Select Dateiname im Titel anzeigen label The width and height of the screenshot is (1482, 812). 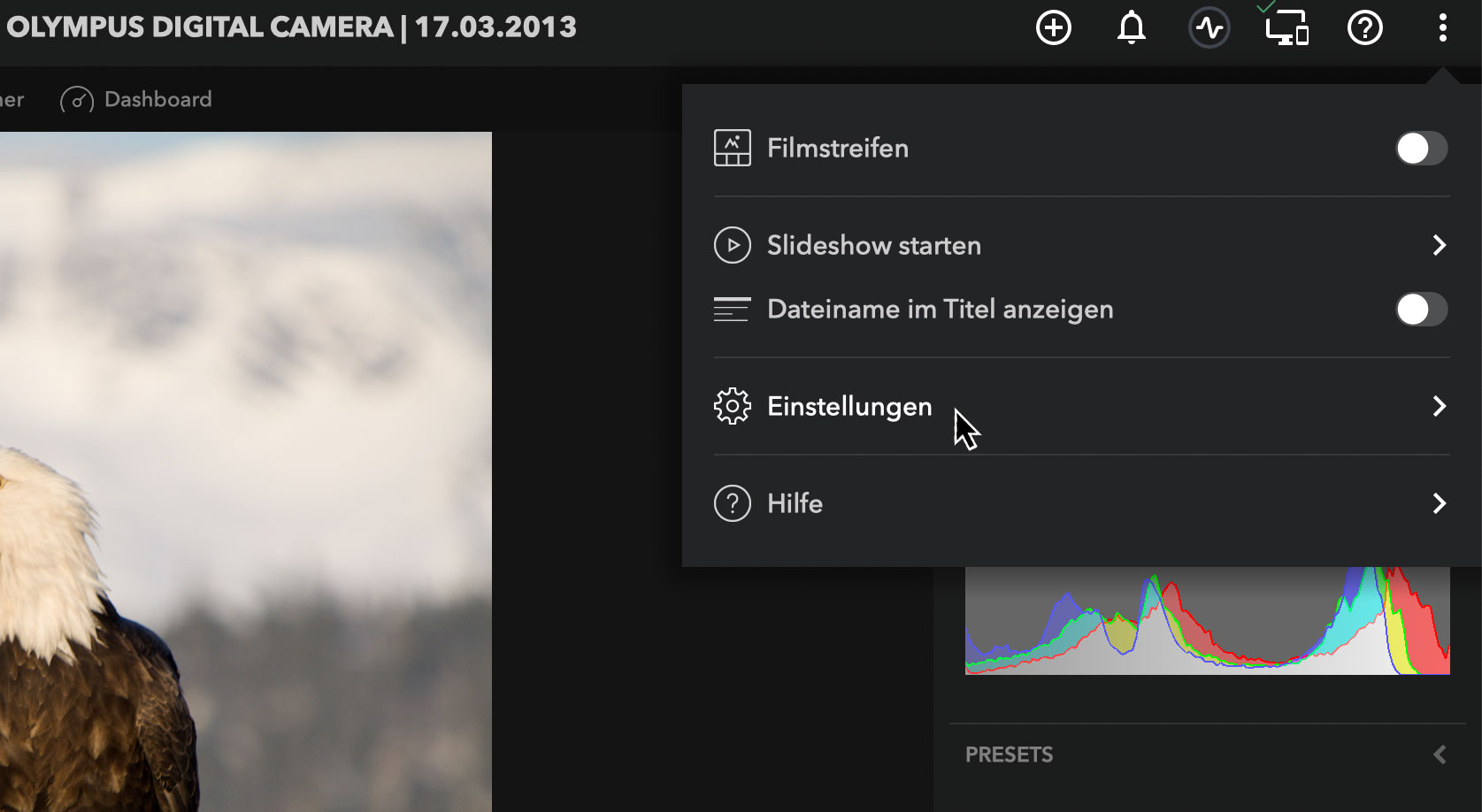pyautogui.click(x=940, y=310)
